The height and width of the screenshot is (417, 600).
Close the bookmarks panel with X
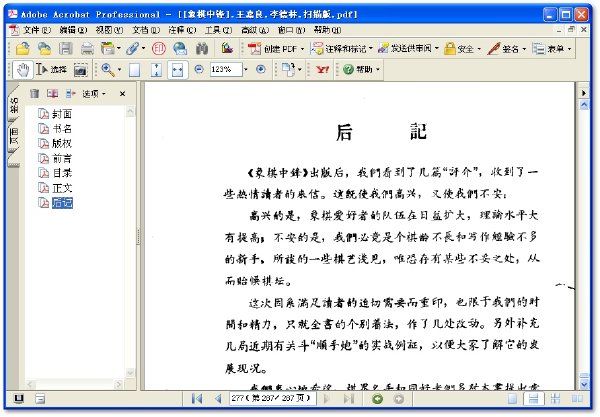[x=122, y=94]
